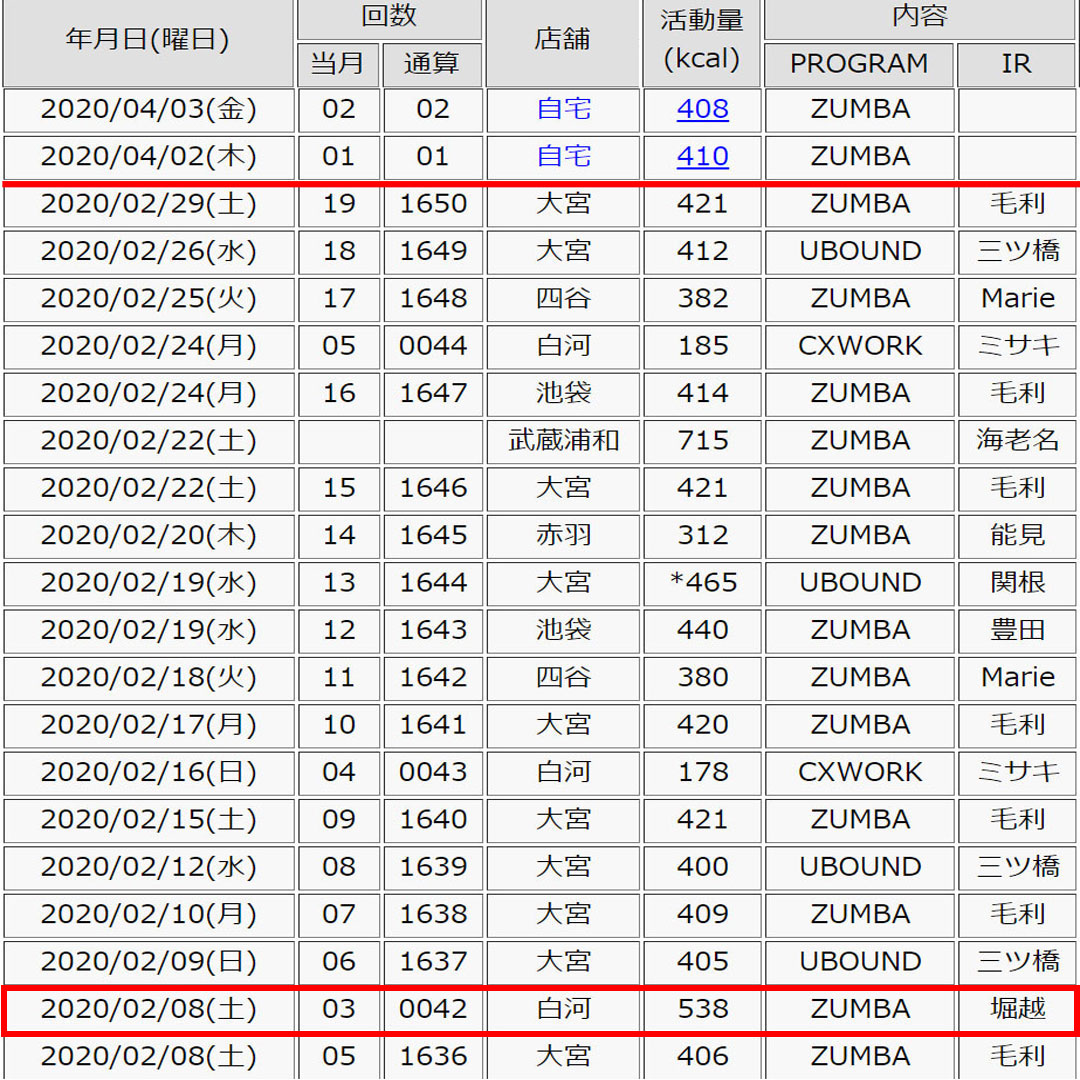
Task: Click the 406 kcal value
Action: (702, 1057)
